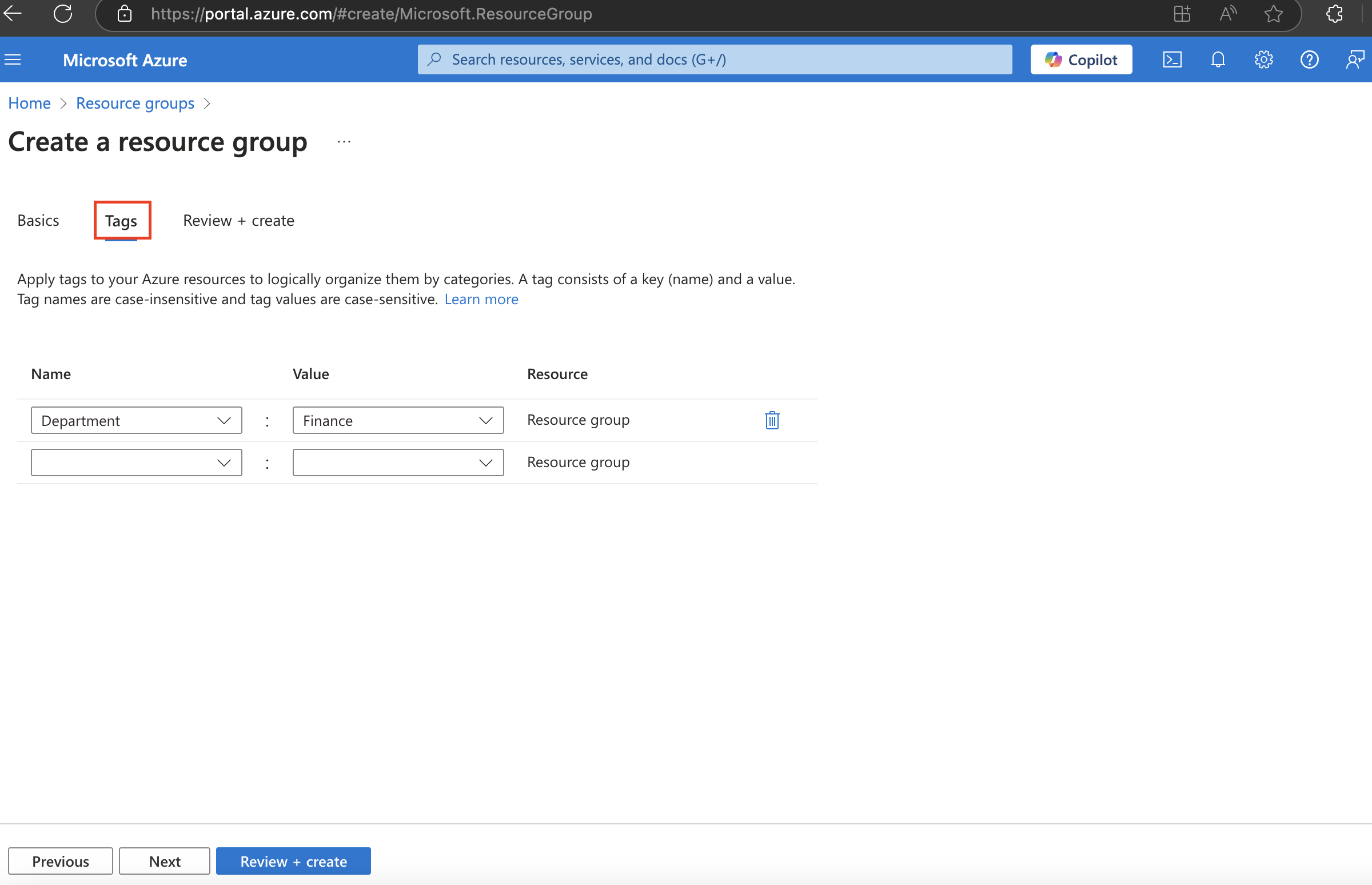
Task: Open the empty tag name dropdown
Action: (136, 463)
